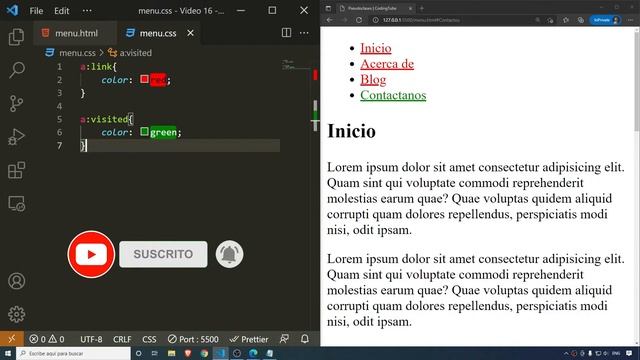Image resolution: width=640 pixels, height=360 pixels.
Task: Open the Extensions view
Action: point(16,170)
